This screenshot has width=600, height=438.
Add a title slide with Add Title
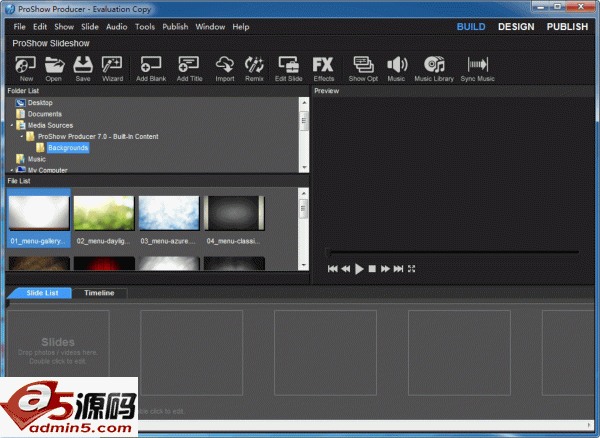[x=189, y=69]
